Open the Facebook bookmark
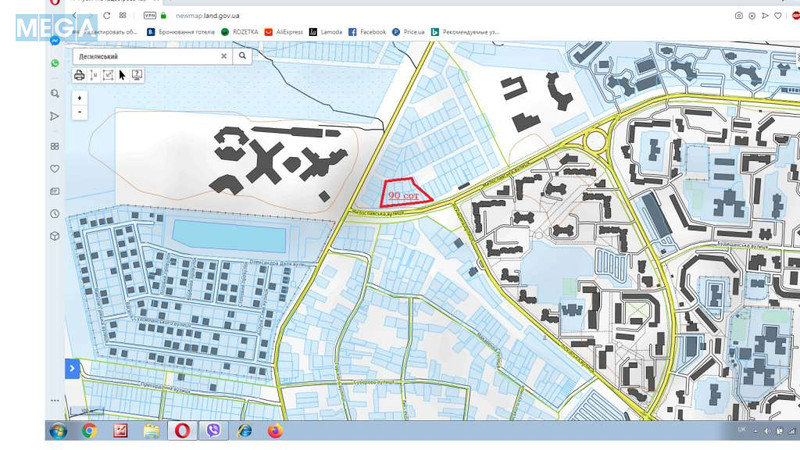The height and width of the screenshot is (450, 800). pos(367,32)
